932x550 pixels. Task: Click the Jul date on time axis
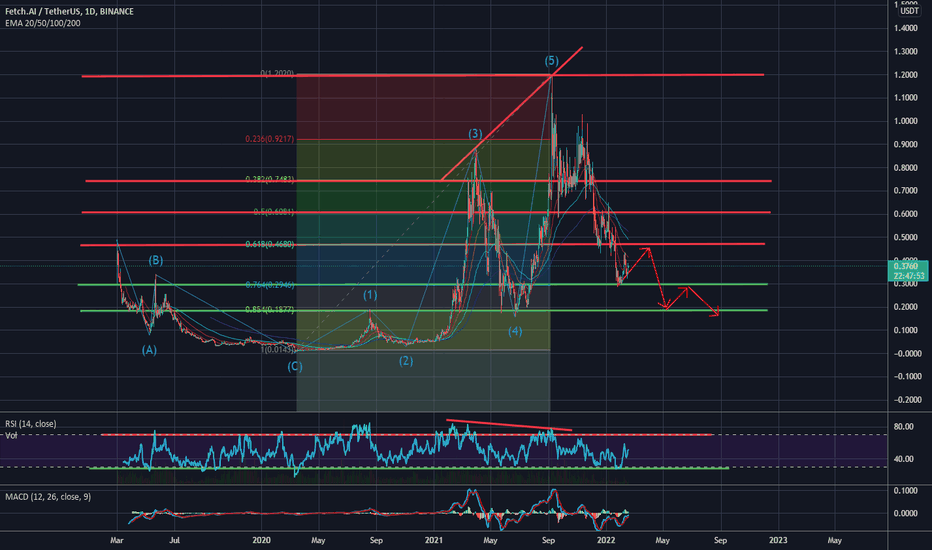(x=174, y=540)
